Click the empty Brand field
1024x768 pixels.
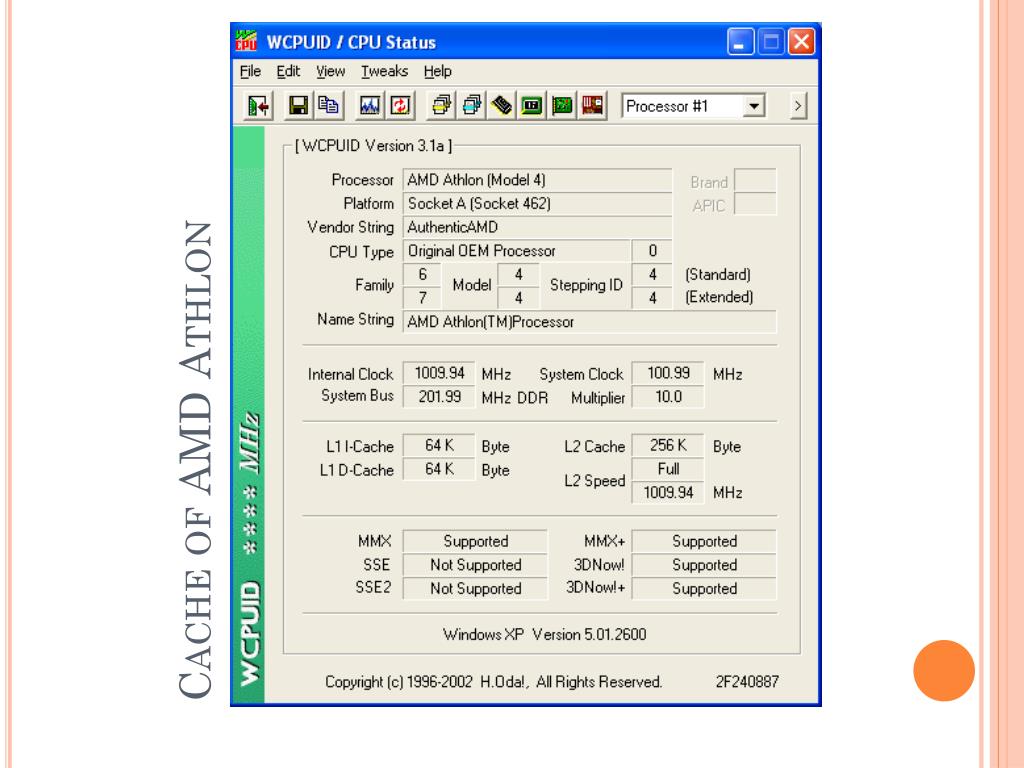(x=756, y=180)
